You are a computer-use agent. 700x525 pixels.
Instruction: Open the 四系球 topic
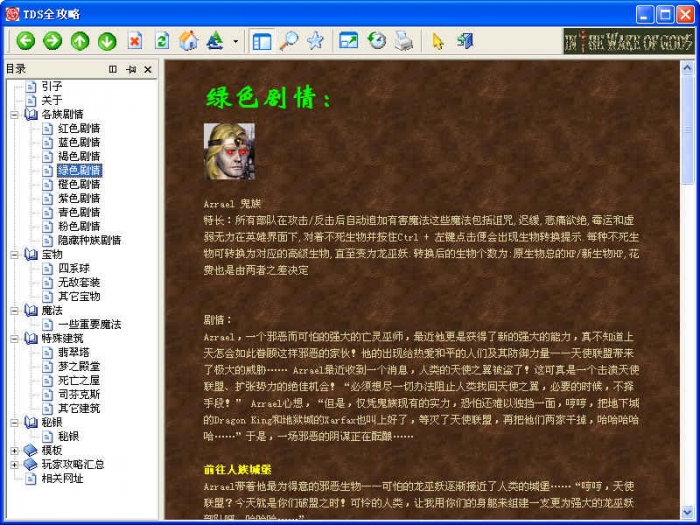(x=74, y=268)
